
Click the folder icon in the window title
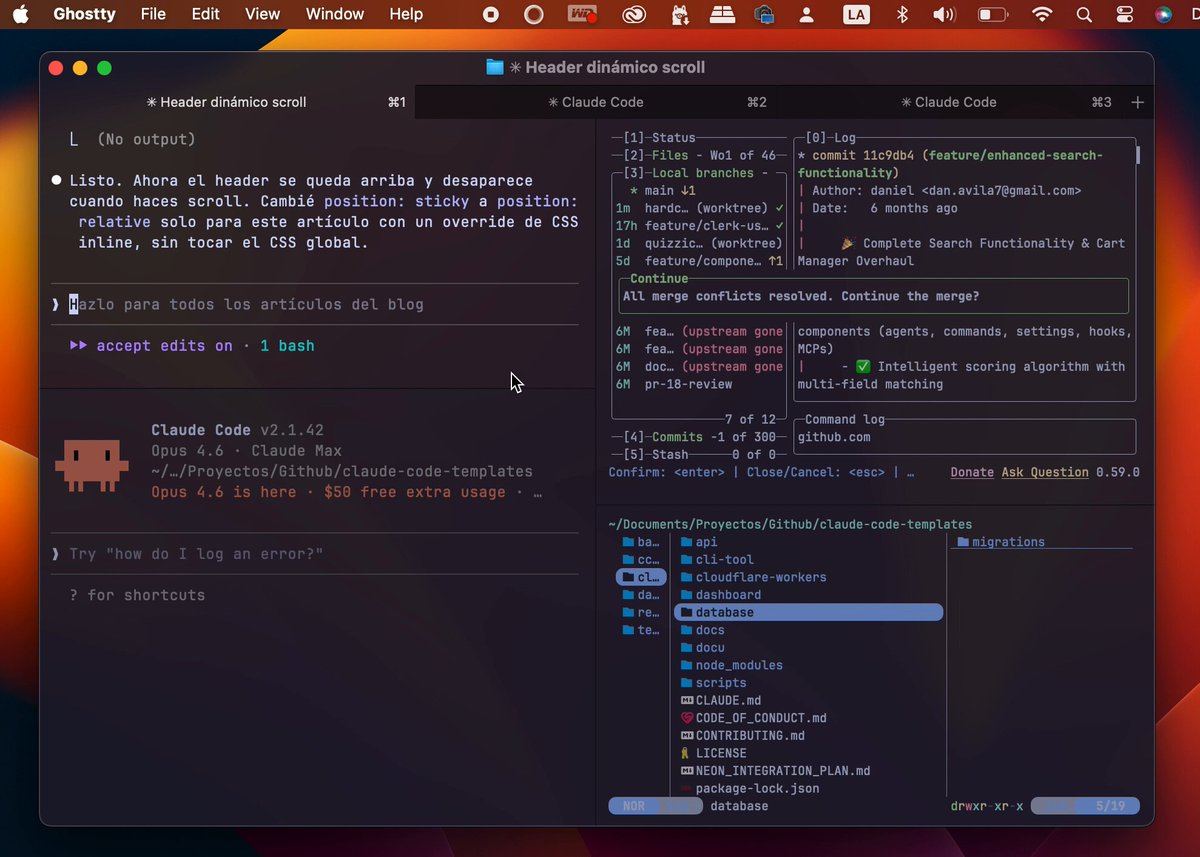[x=494, y=67]
